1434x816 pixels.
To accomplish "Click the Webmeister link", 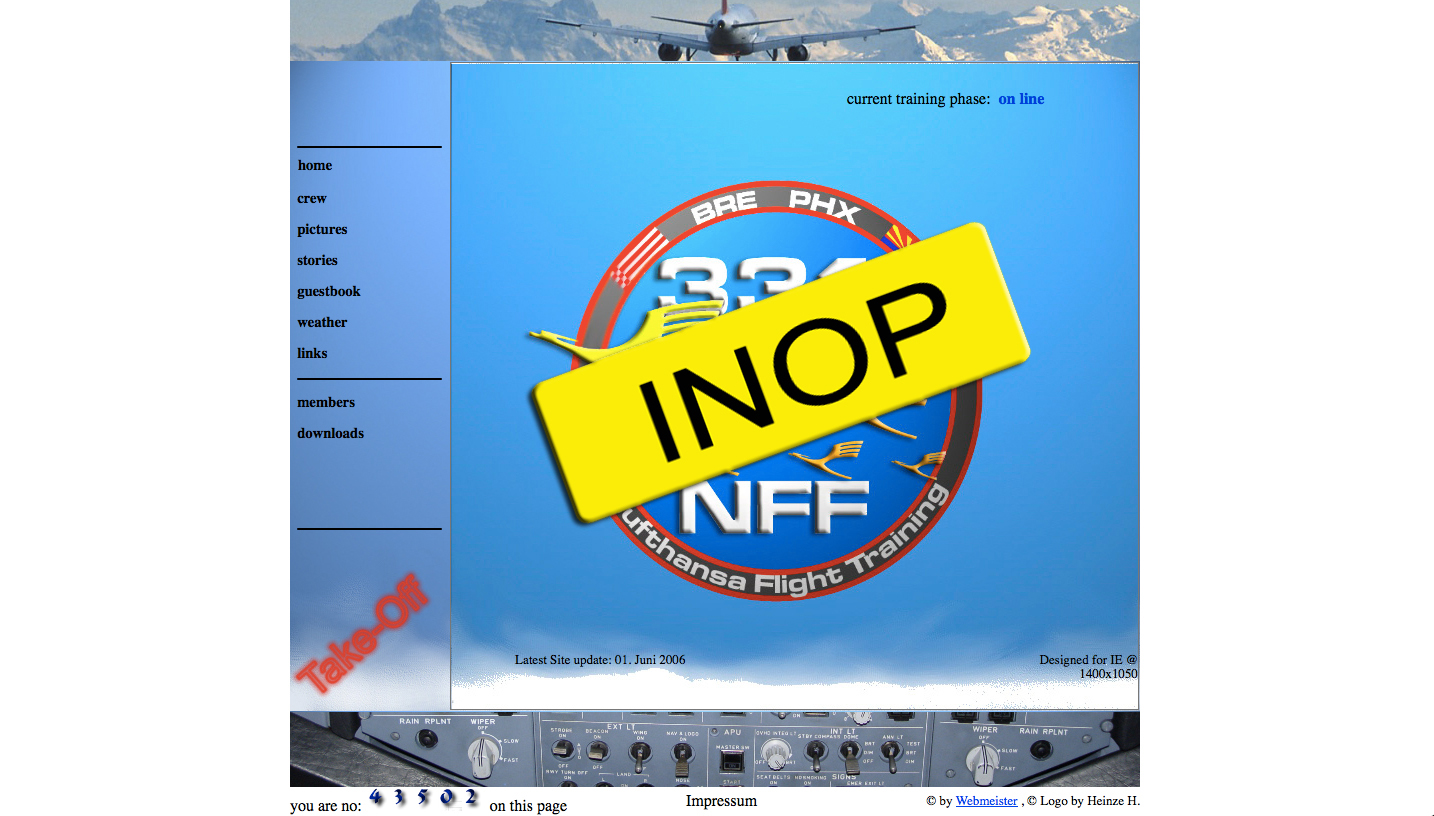I will pos(986,801).
